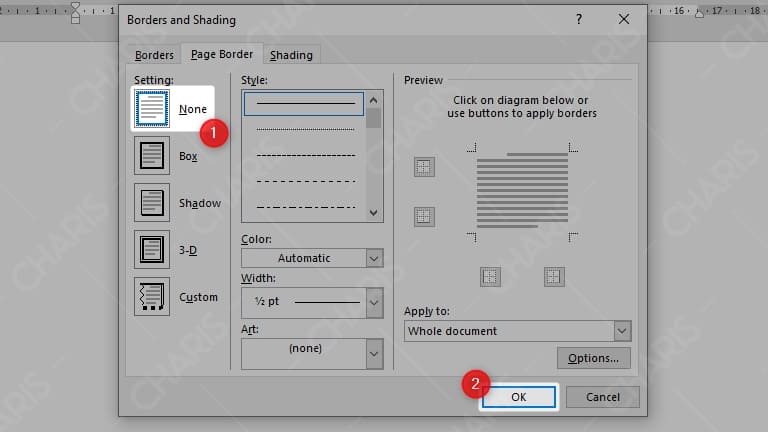
Task: Open the Options... button
Action: pos(593,358)
